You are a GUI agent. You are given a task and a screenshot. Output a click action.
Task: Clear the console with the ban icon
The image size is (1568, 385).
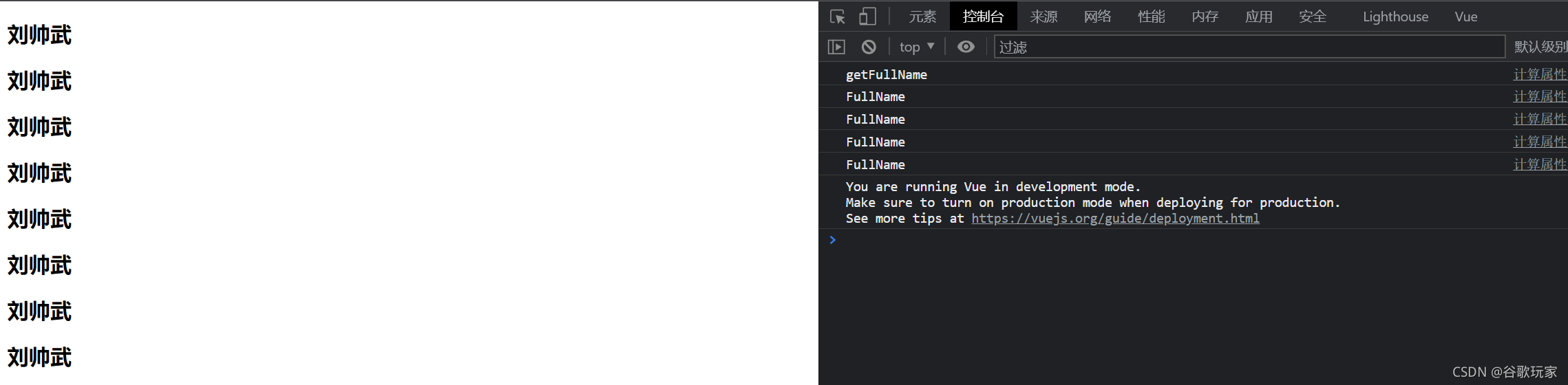pyautogui.click(x=869, y=47)
